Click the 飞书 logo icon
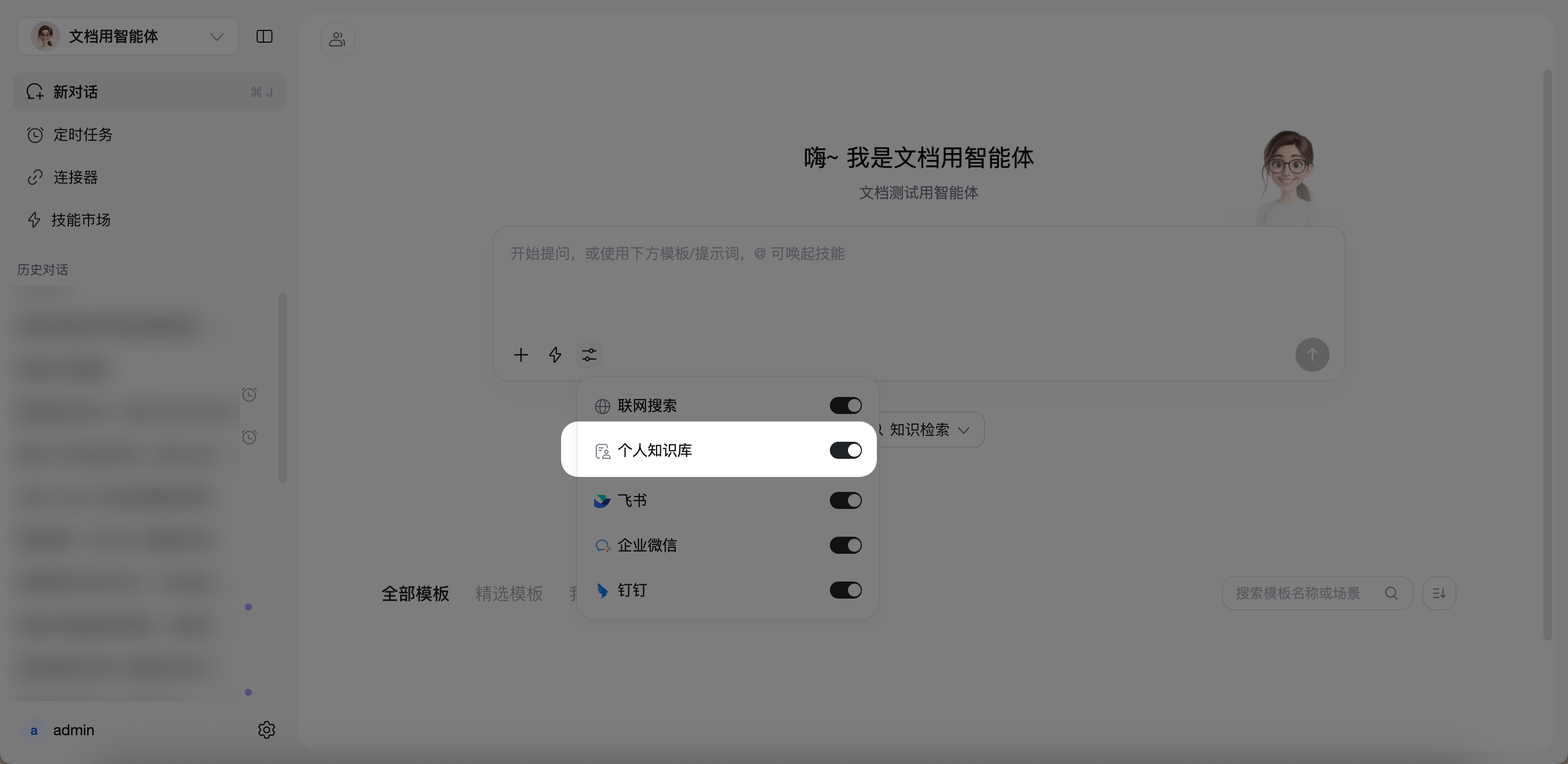Viewport: 1568px width, 764px height. pos(602,501)
